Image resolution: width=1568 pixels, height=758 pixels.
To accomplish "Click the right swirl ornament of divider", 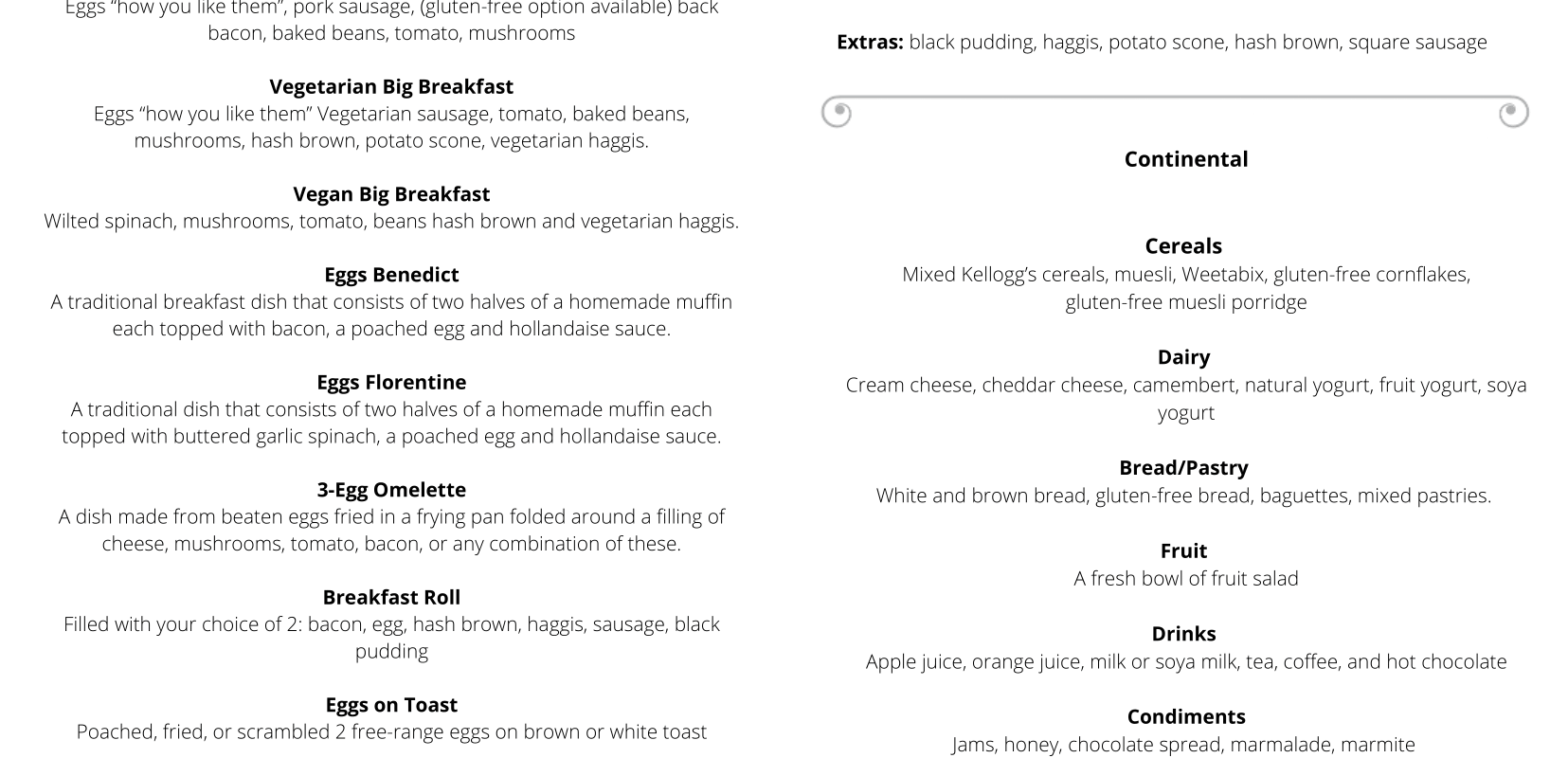I will tap(1513, 112).
